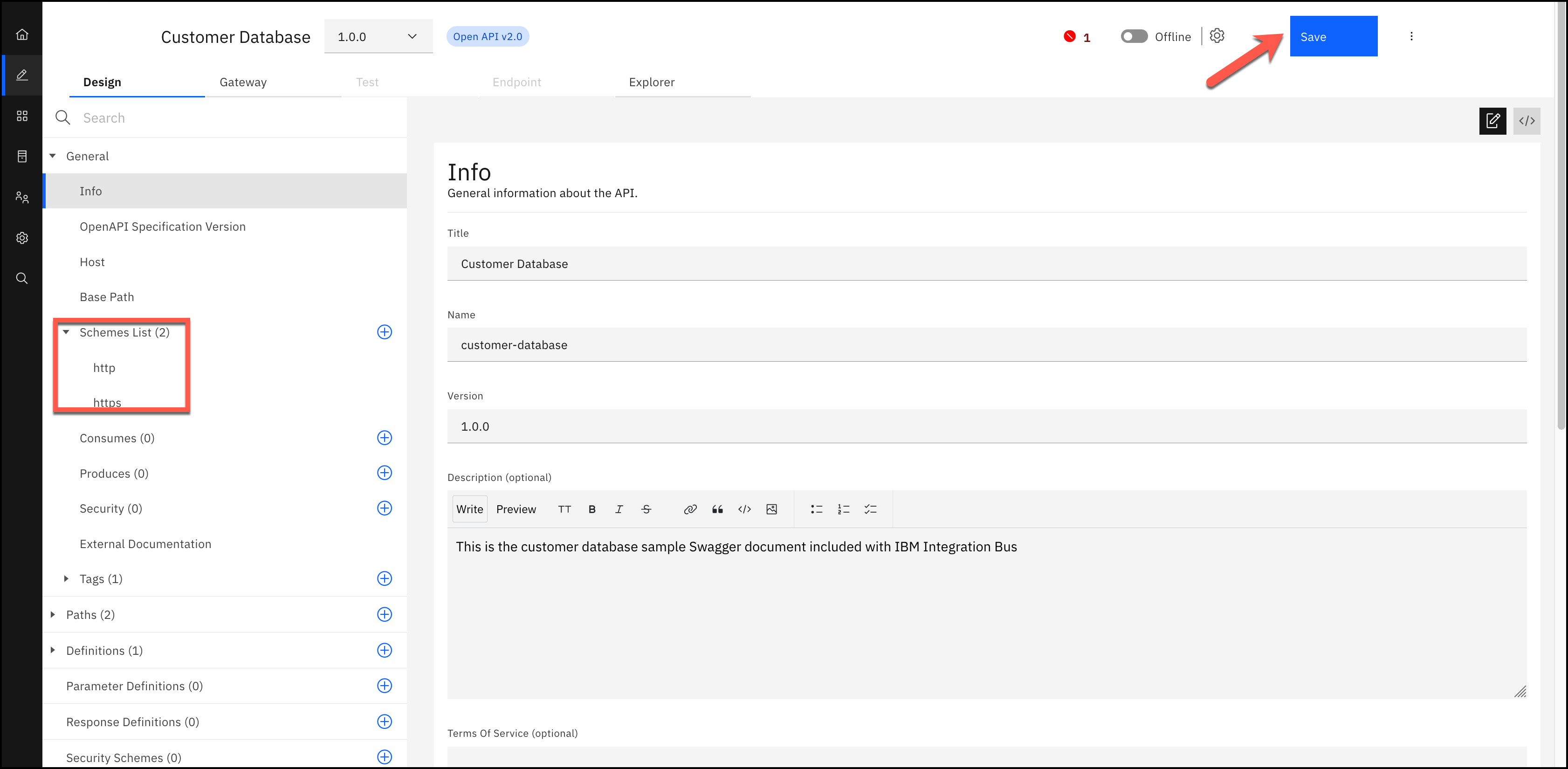Expand the Definitions (1) section
This screenshot has width=1568, height=769.
53,650
